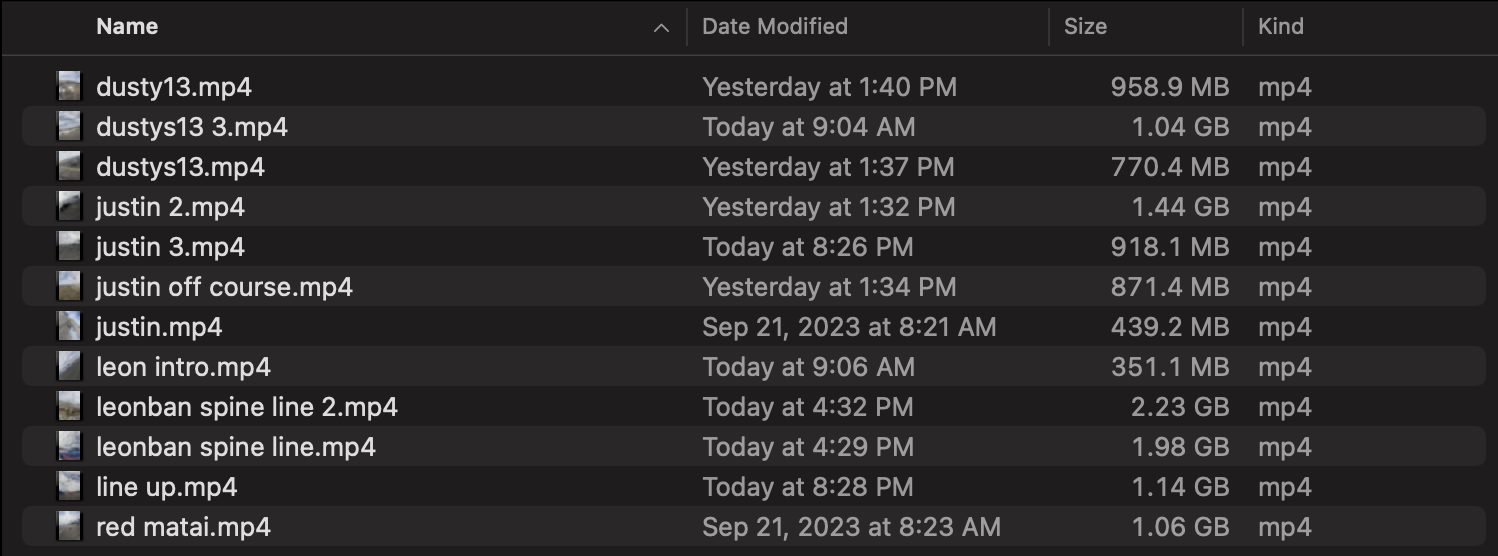Click the justin off course.mp4 file icon
Viewport: 1498px width, 556px height.
click(x=69, y=287)
